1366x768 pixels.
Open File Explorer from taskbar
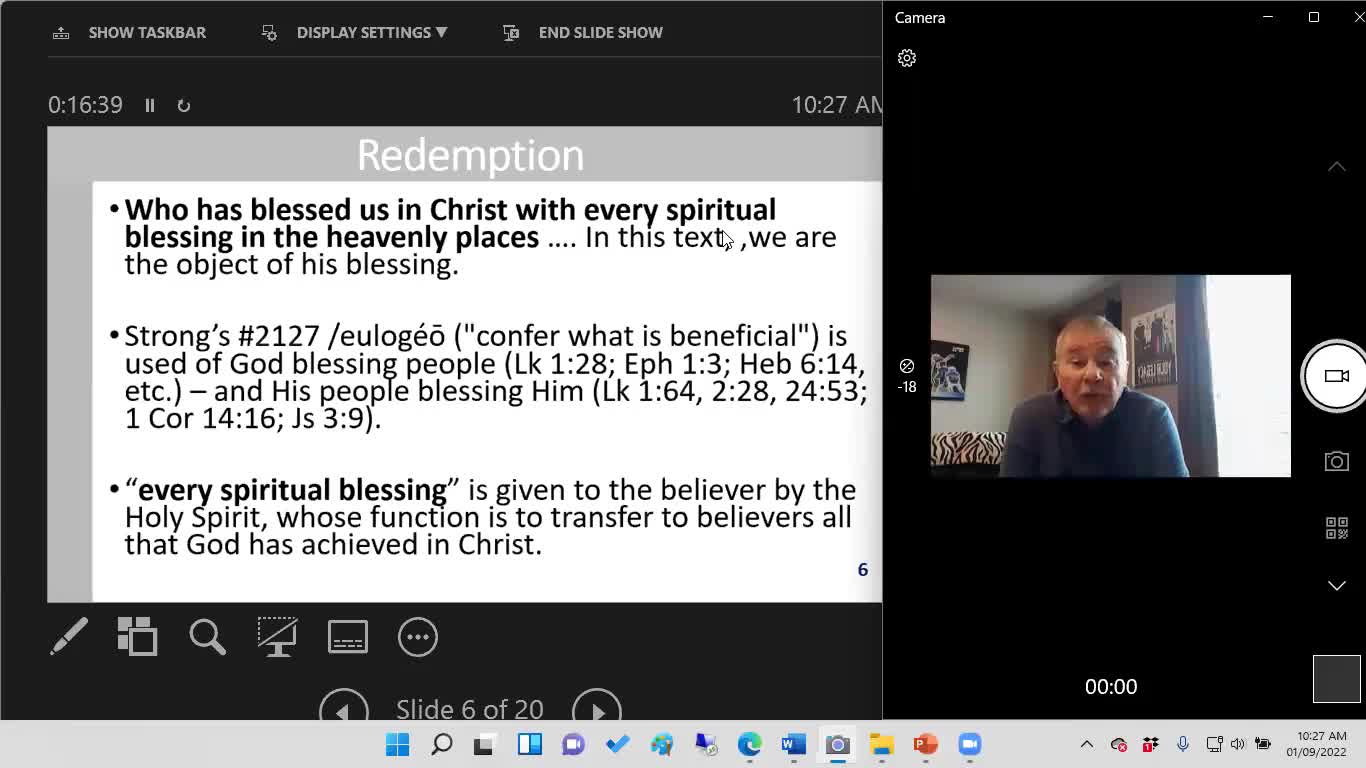tap(881, 745)
